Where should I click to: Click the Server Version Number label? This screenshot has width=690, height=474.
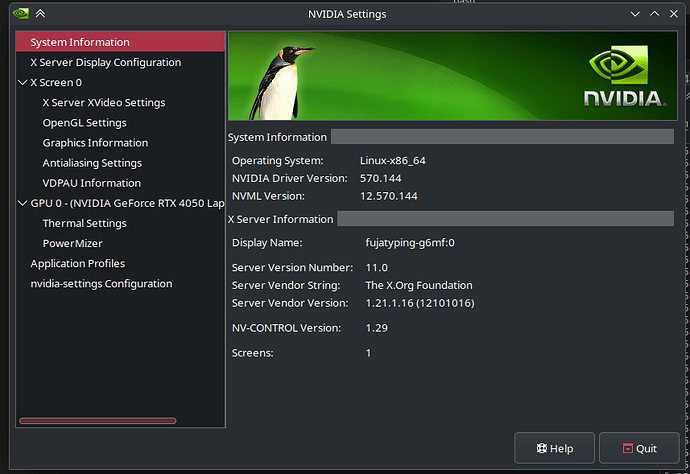point(292,268)
